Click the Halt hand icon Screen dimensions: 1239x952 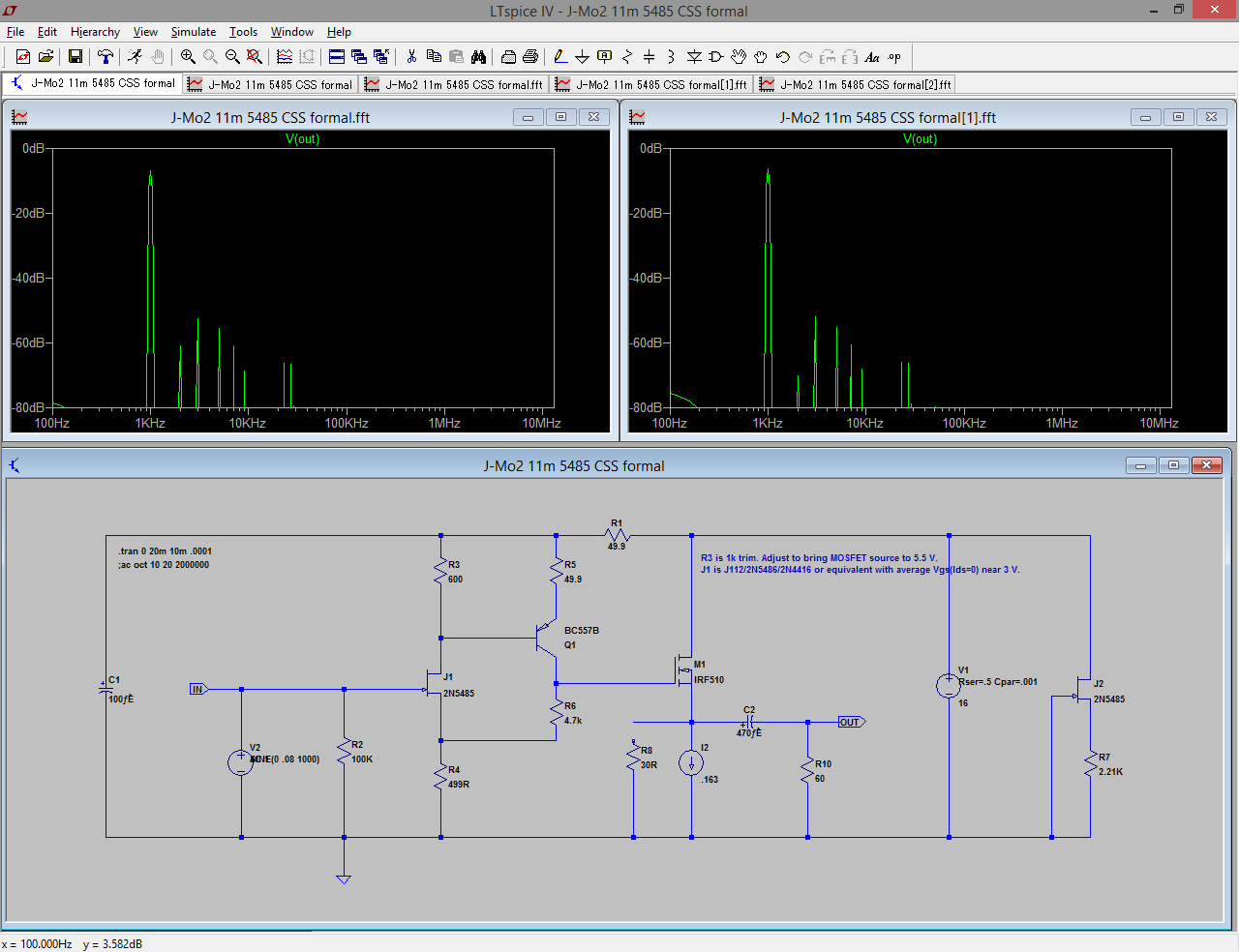[158, 57]
